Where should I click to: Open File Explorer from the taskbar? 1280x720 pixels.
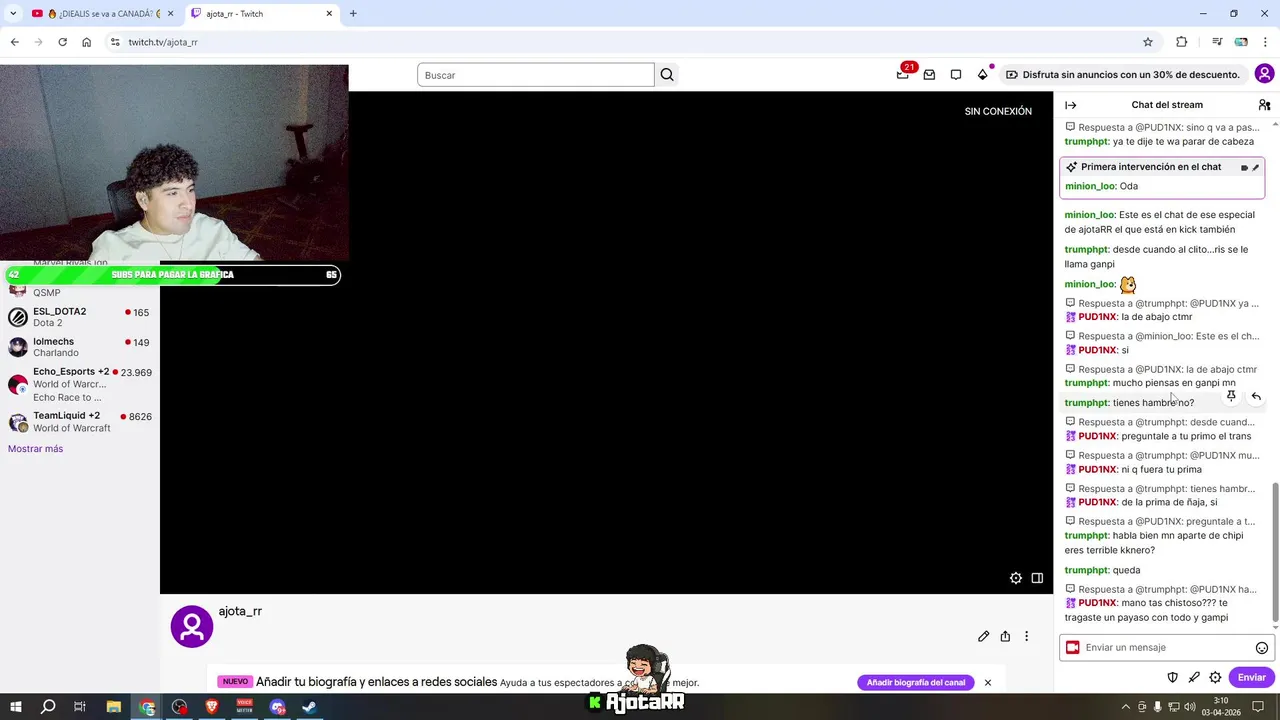(114, 707)
